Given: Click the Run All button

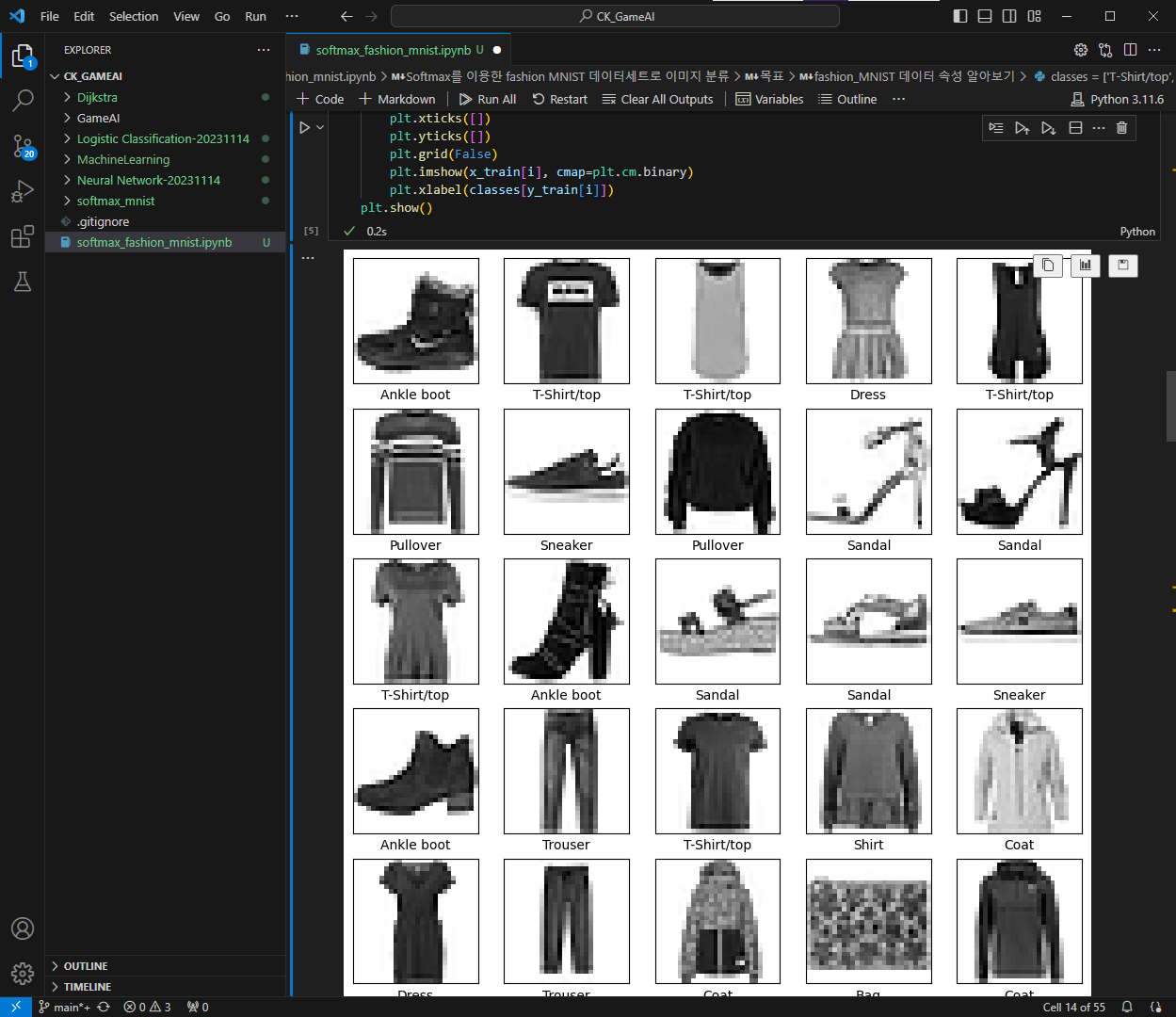Looking at the screenshot, I should click(488, 99).
